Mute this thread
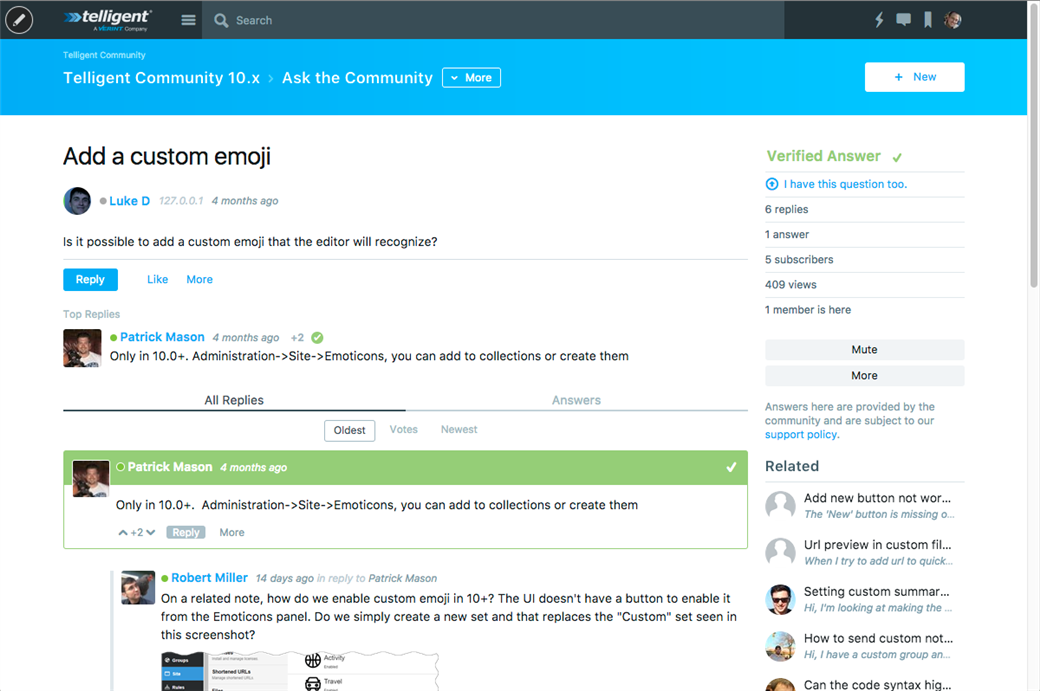This screenshot has width=1040, height=691. tap(864, 349)
